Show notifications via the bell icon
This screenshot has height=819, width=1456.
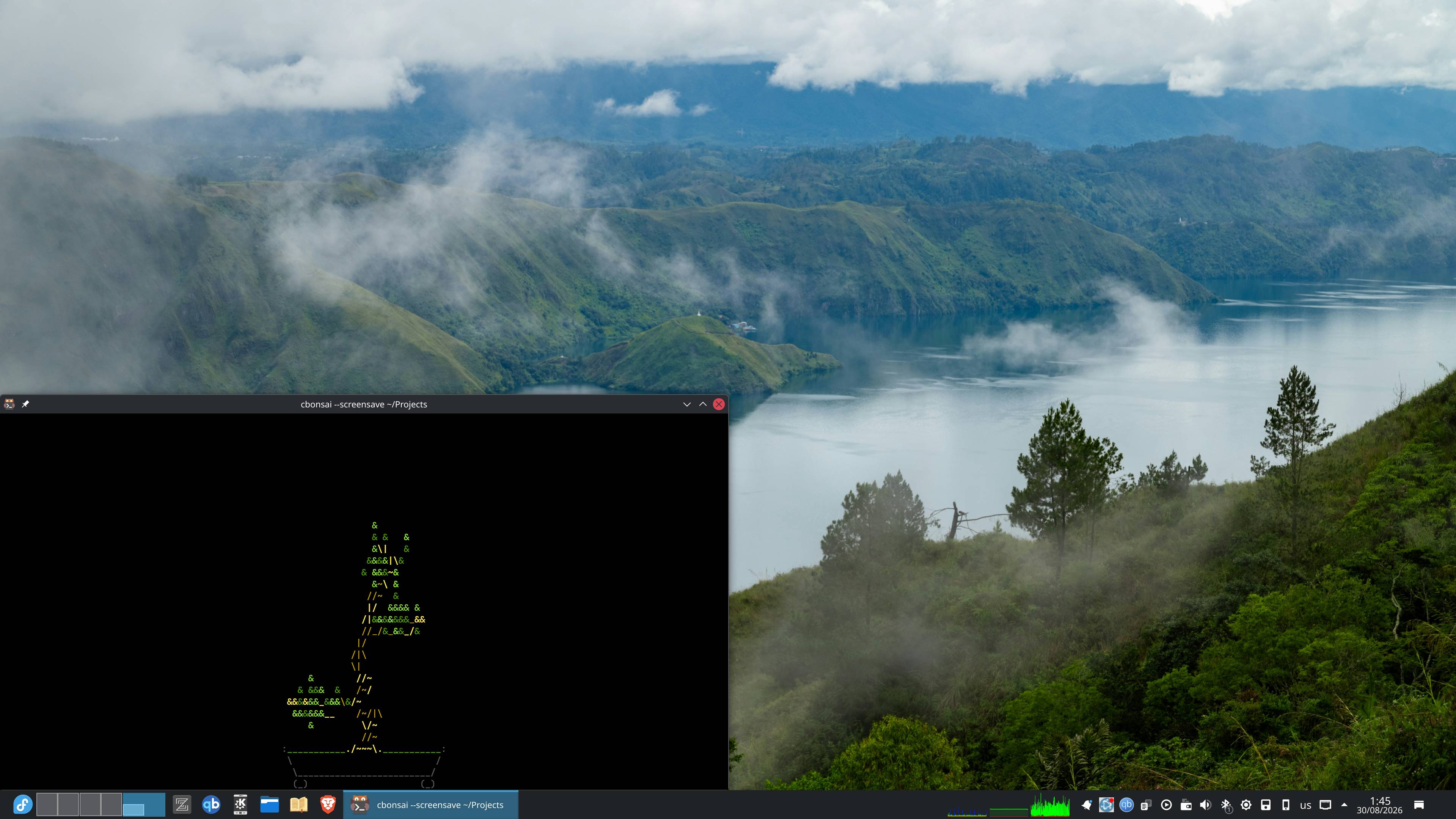tap(1086, 805)
